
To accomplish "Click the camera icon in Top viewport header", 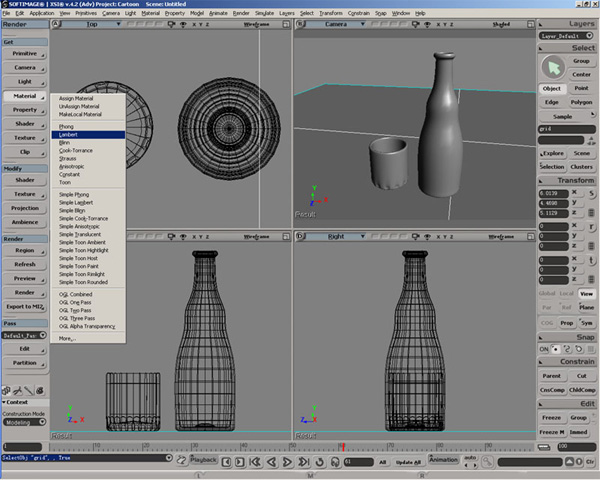I will [x=171, y=24].
